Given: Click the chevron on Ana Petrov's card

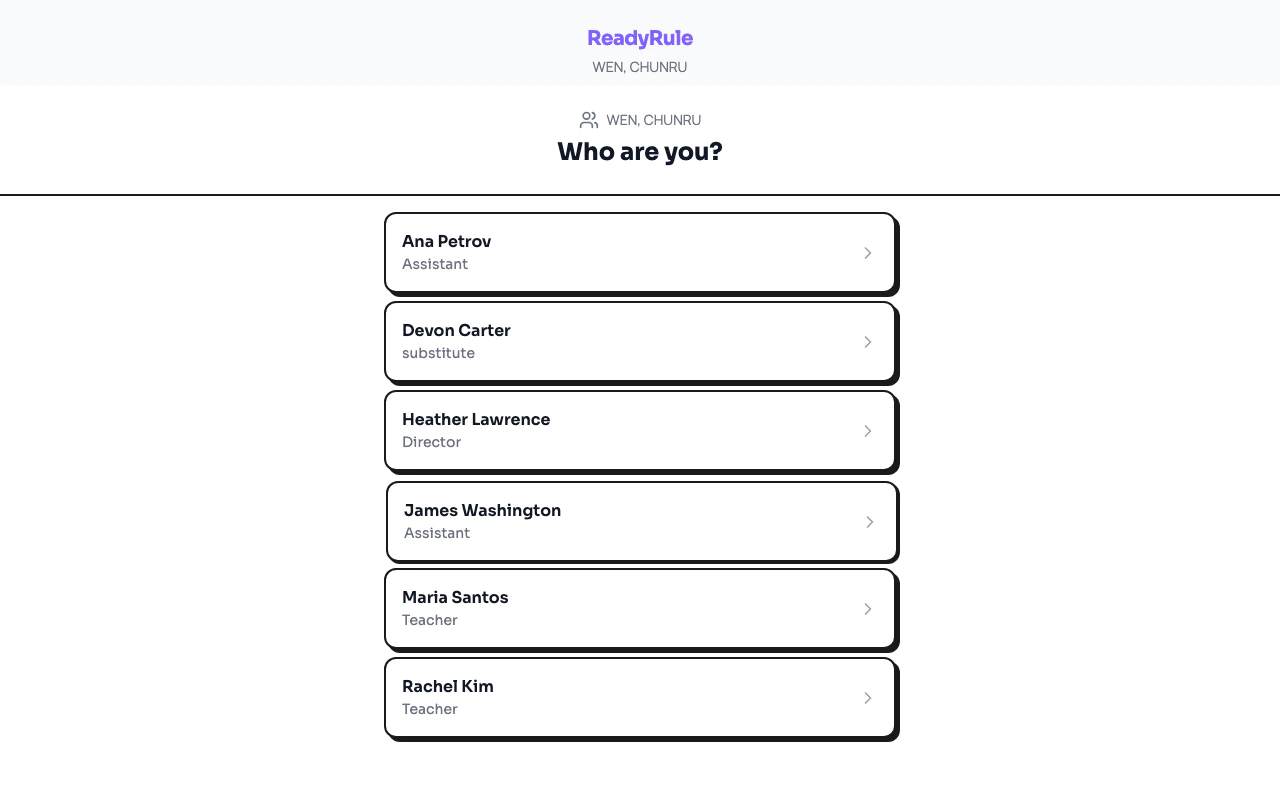Looking at the screenshot, I should [x=867, y=252].
